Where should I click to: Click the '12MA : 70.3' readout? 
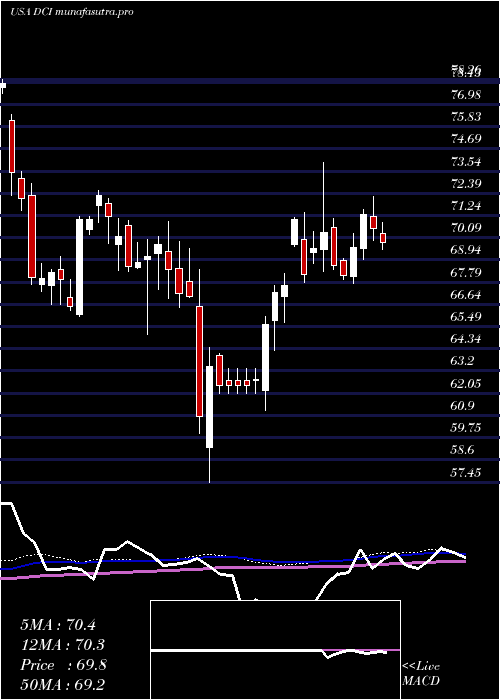click(x=63, y=645)
